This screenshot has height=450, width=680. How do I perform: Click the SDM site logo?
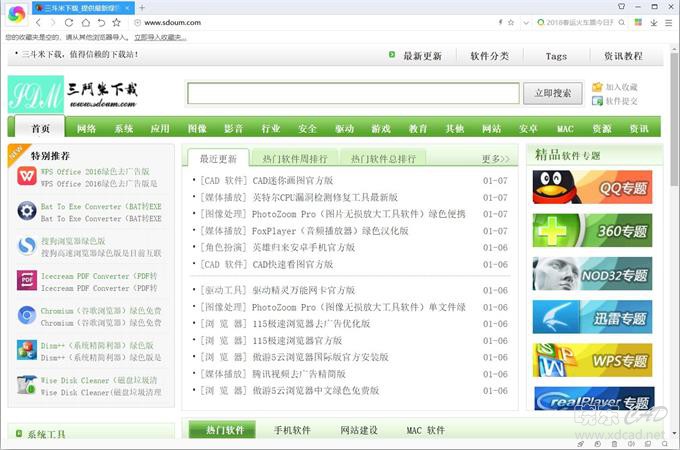click(x=36, y=94)
